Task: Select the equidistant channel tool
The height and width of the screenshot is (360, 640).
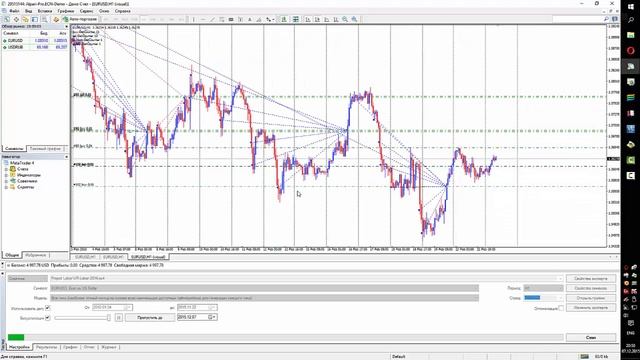Action: pyautogui.click(x=222, y=19)
